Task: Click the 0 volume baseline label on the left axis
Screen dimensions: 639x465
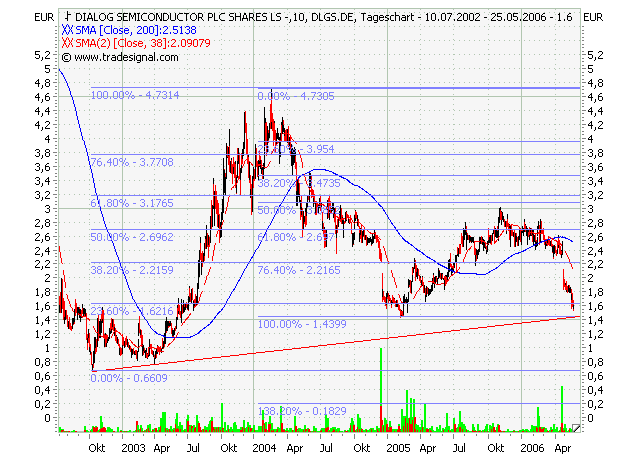Action: click(48, 418)
